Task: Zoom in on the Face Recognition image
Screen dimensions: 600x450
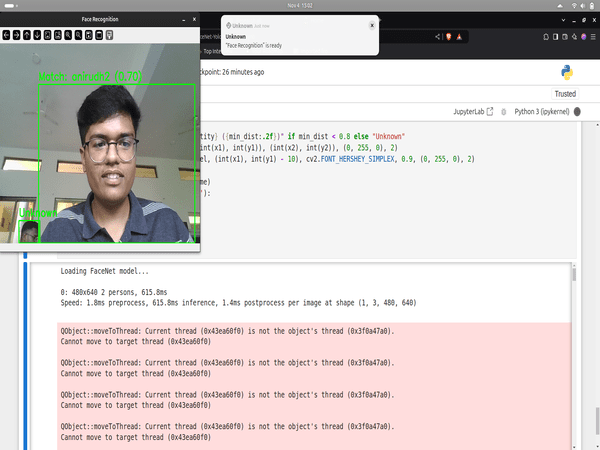Action: [68, 35]
